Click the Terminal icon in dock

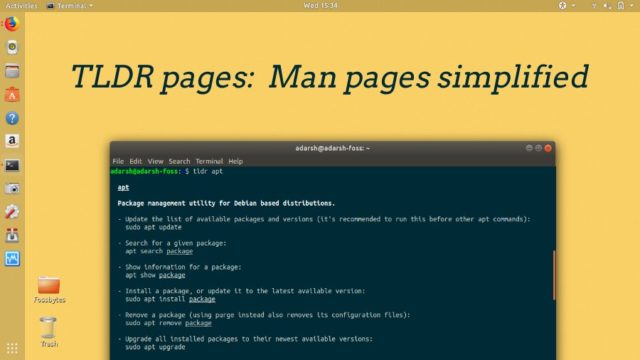[x=12, y=165]
